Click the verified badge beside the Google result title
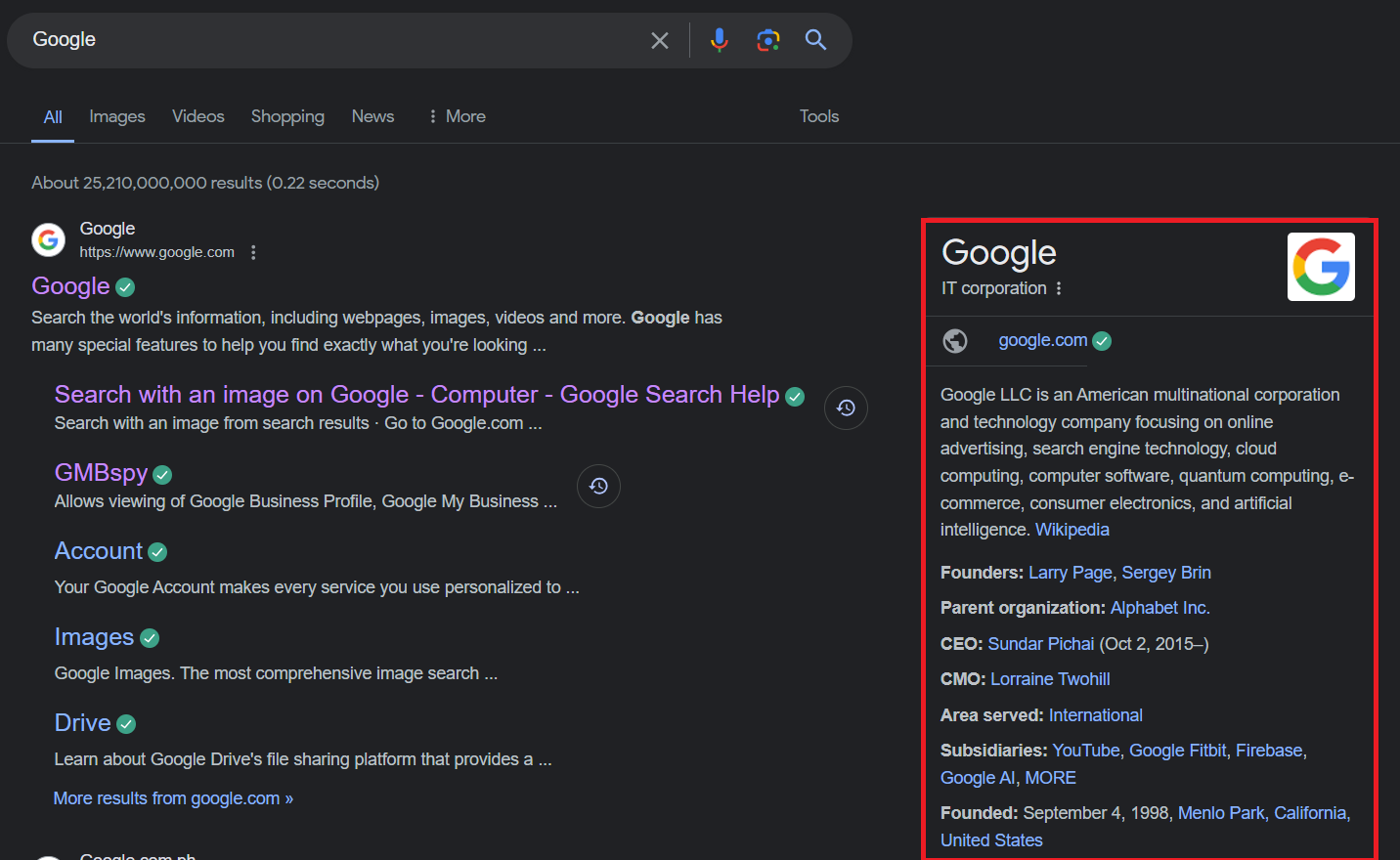The height and width of the screenshot is (860, 1400). (x=125, y=287)
